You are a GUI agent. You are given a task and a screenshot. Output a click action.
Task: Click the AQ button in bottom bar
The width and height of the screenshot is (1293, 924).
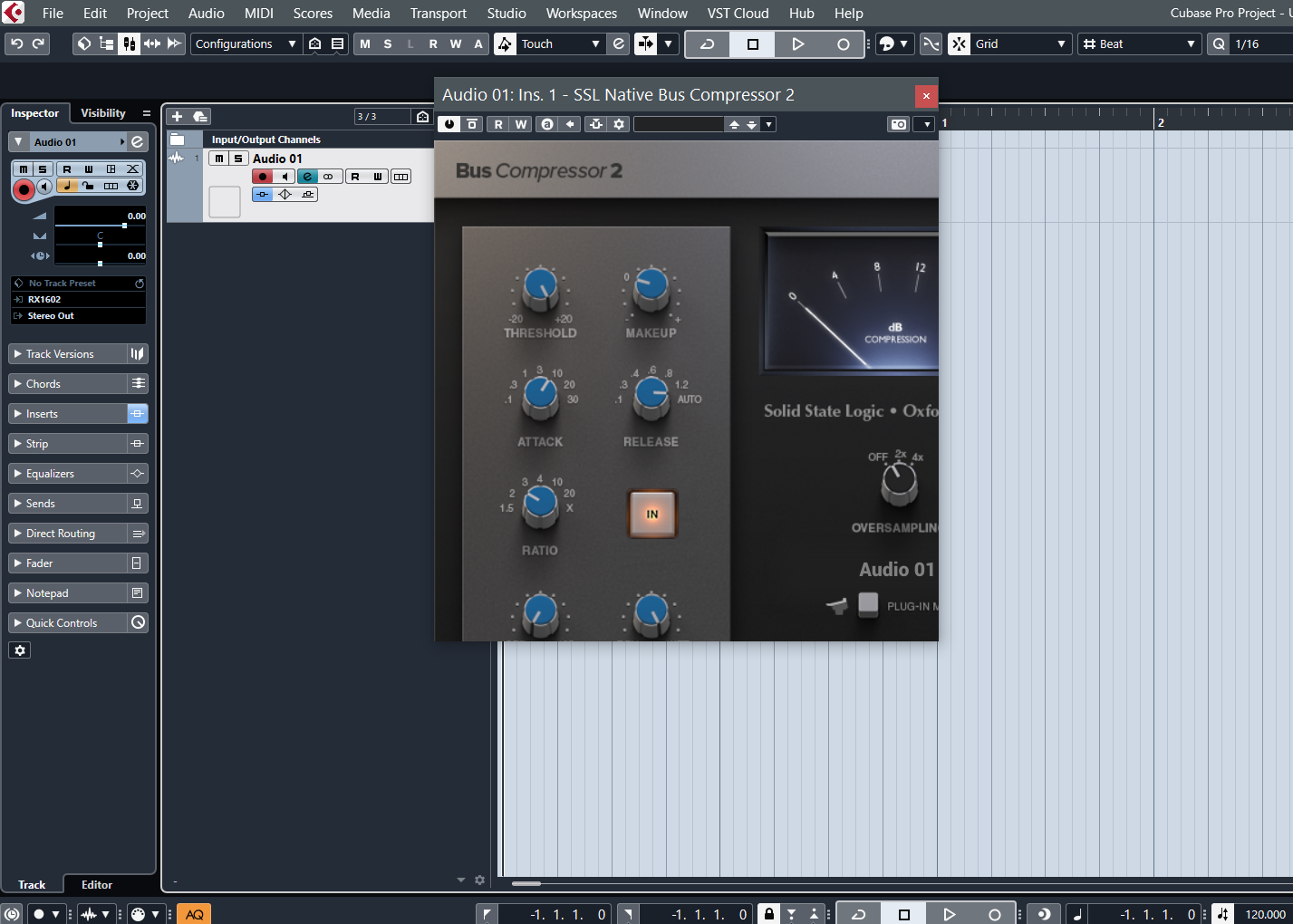[194, 914]
